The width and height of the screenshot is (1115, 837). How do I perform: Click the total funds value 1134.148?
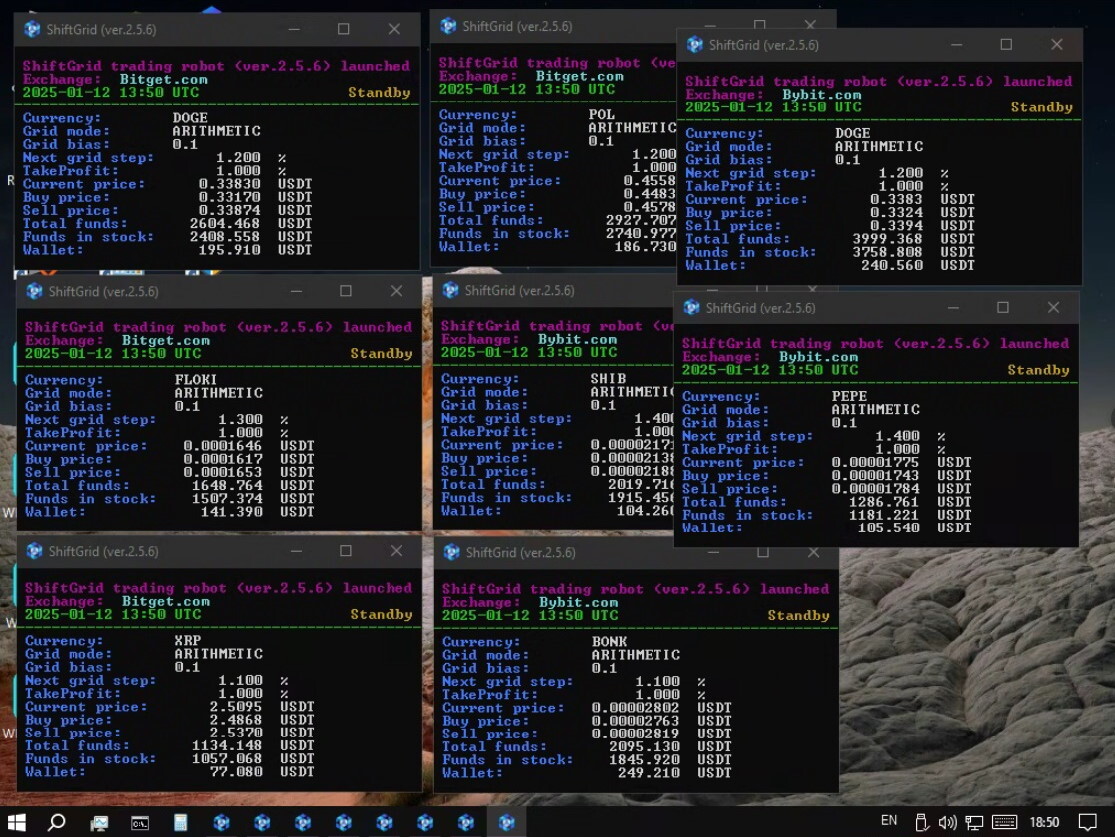[228, 746]
